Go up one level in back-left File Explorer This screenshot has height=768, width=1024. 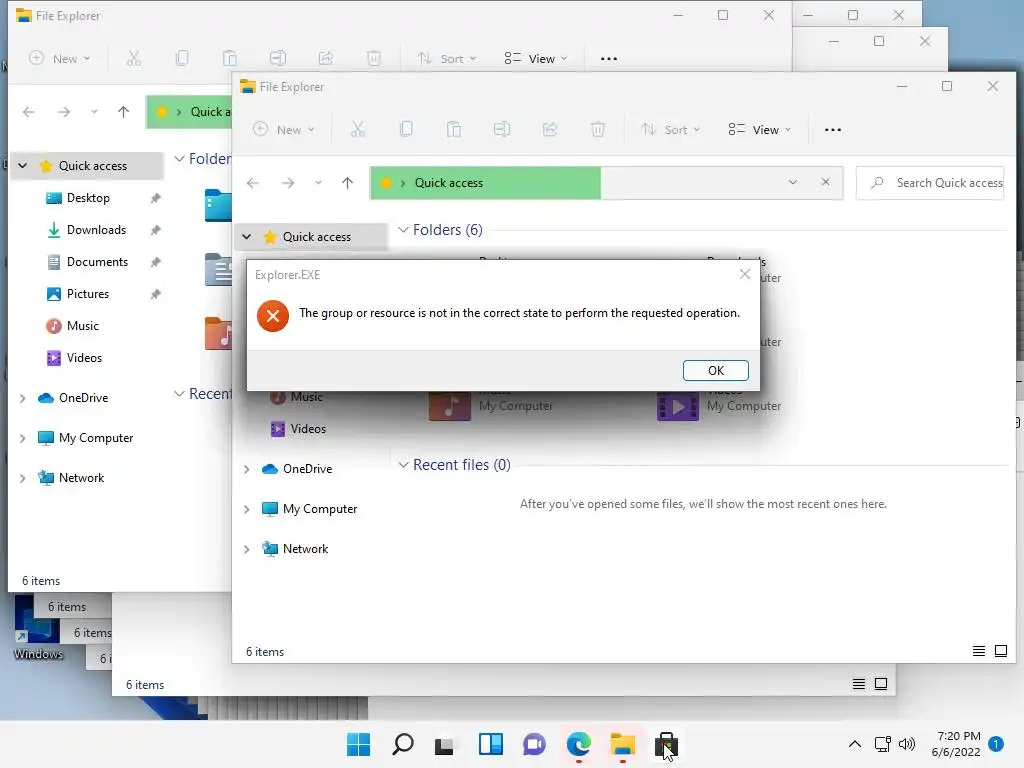pyautogui.click(x=123, y=112)
